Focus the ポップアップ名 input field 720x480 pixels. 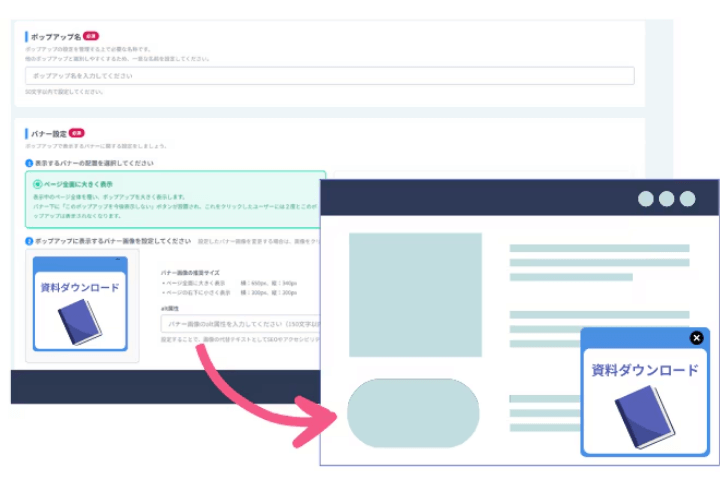(x=330, y=75)
